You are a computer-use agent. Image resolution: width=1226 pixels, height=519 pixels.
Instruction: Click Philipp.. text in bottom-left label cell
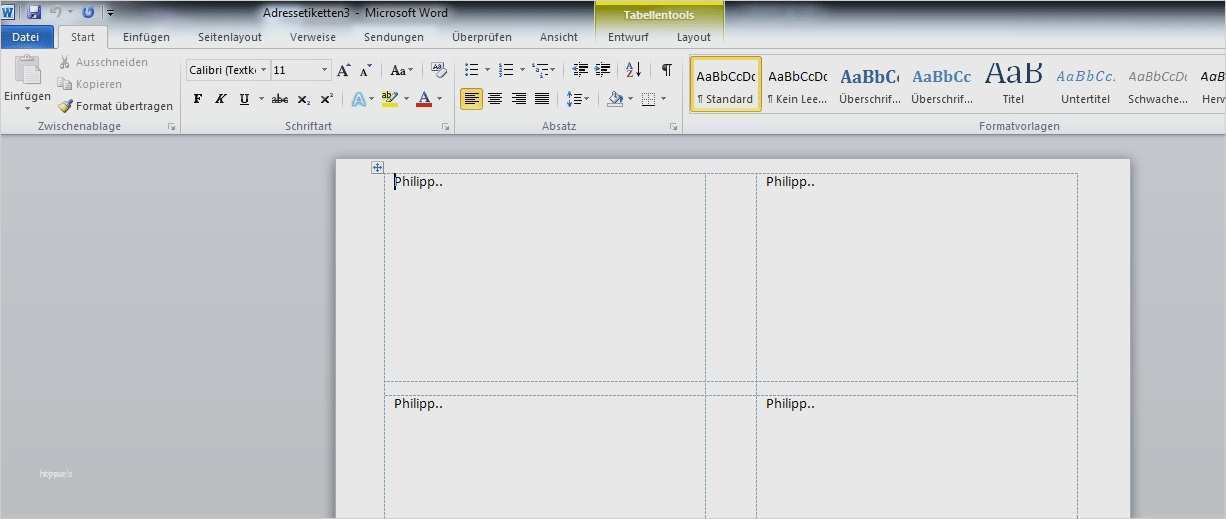[x=418, y=404]
